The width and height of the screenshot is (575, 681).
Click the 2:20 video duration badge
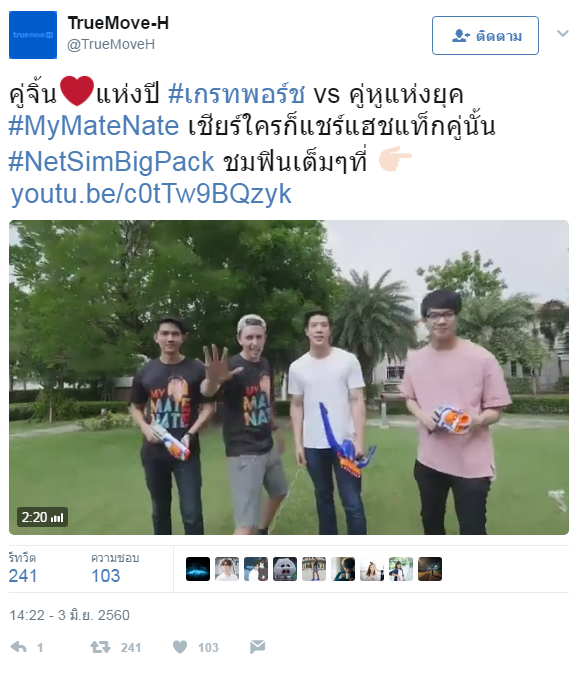point(43,517)
